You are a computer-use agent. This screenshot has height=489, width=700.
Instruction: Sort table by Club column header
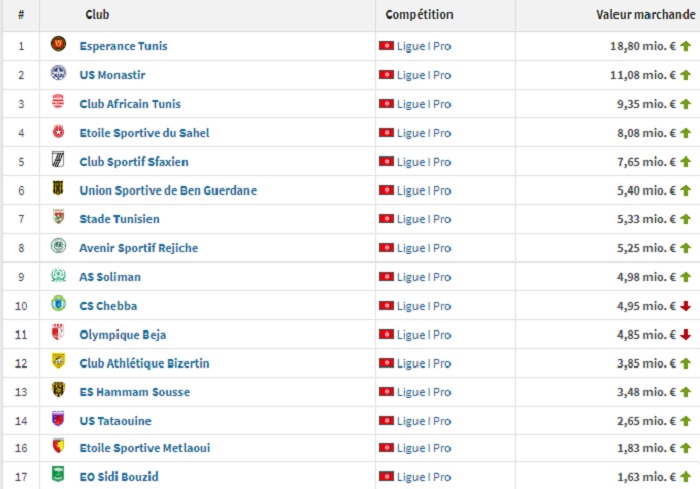coord(98,15)
